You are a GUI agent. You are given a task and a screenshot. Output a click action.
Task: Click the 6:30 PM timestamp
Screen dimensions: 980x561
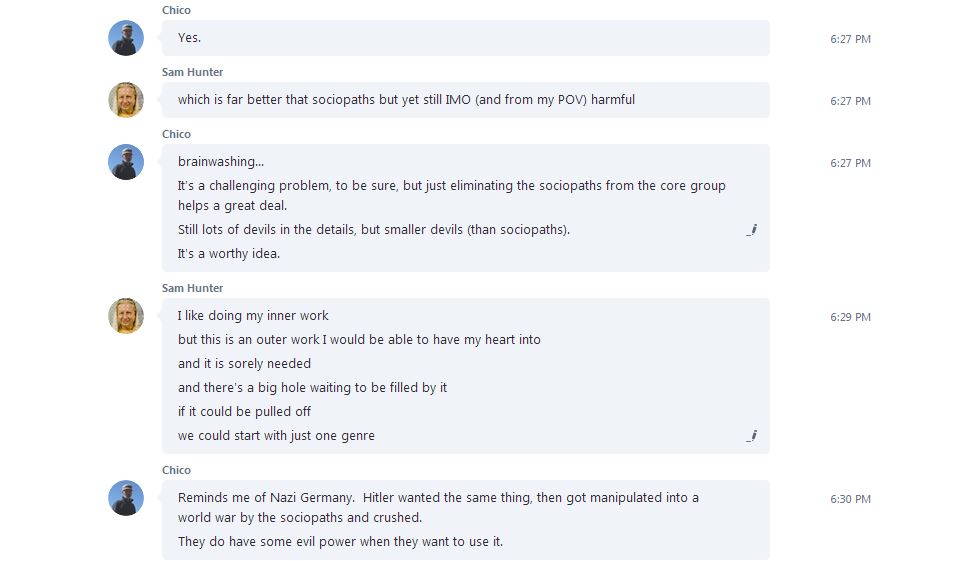850,499
